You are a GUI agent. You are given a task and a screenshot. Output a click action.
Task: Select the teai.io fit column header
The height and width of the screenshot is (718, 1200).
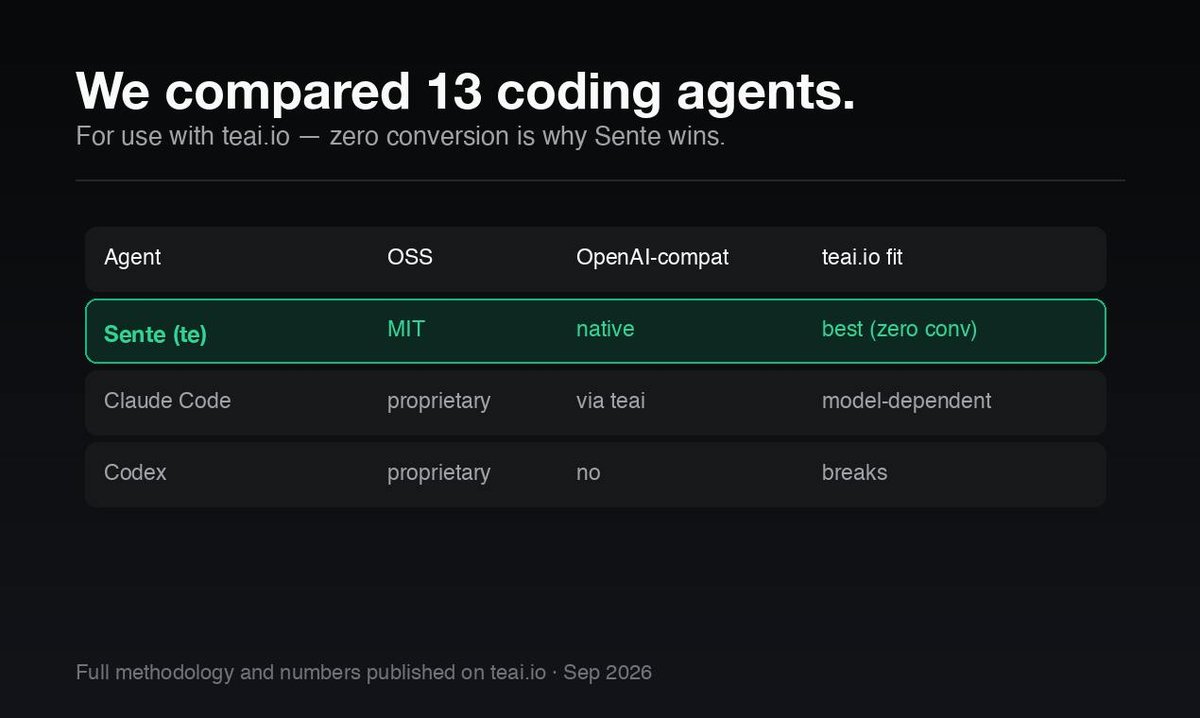point(862,257)
